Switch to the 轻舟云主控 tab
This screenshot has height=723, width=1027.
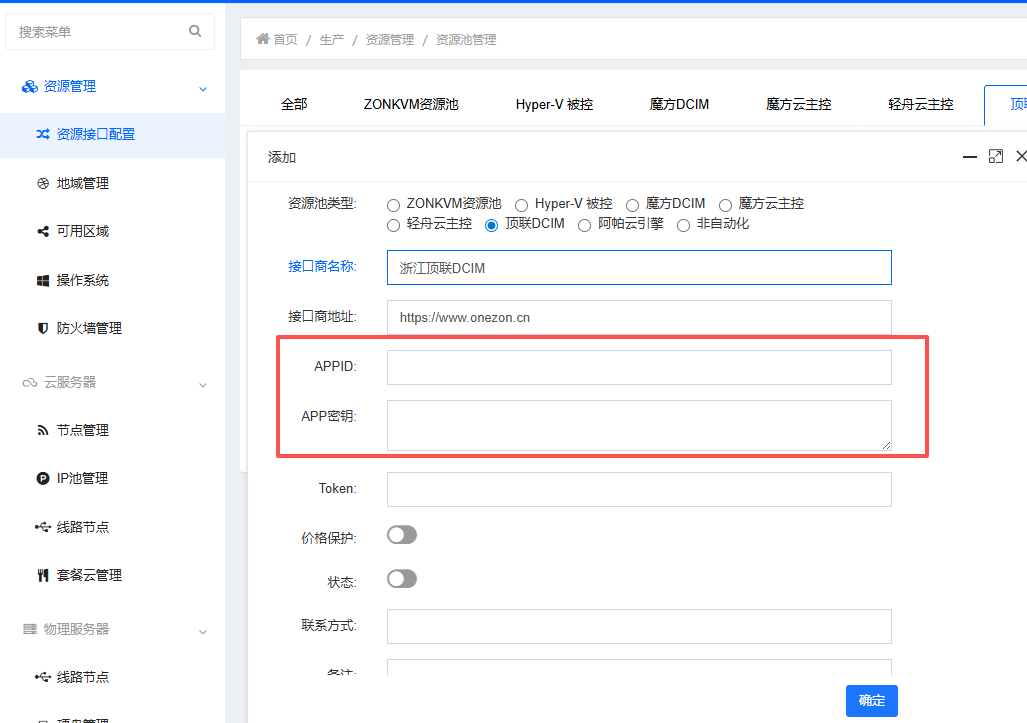[920, 104]
